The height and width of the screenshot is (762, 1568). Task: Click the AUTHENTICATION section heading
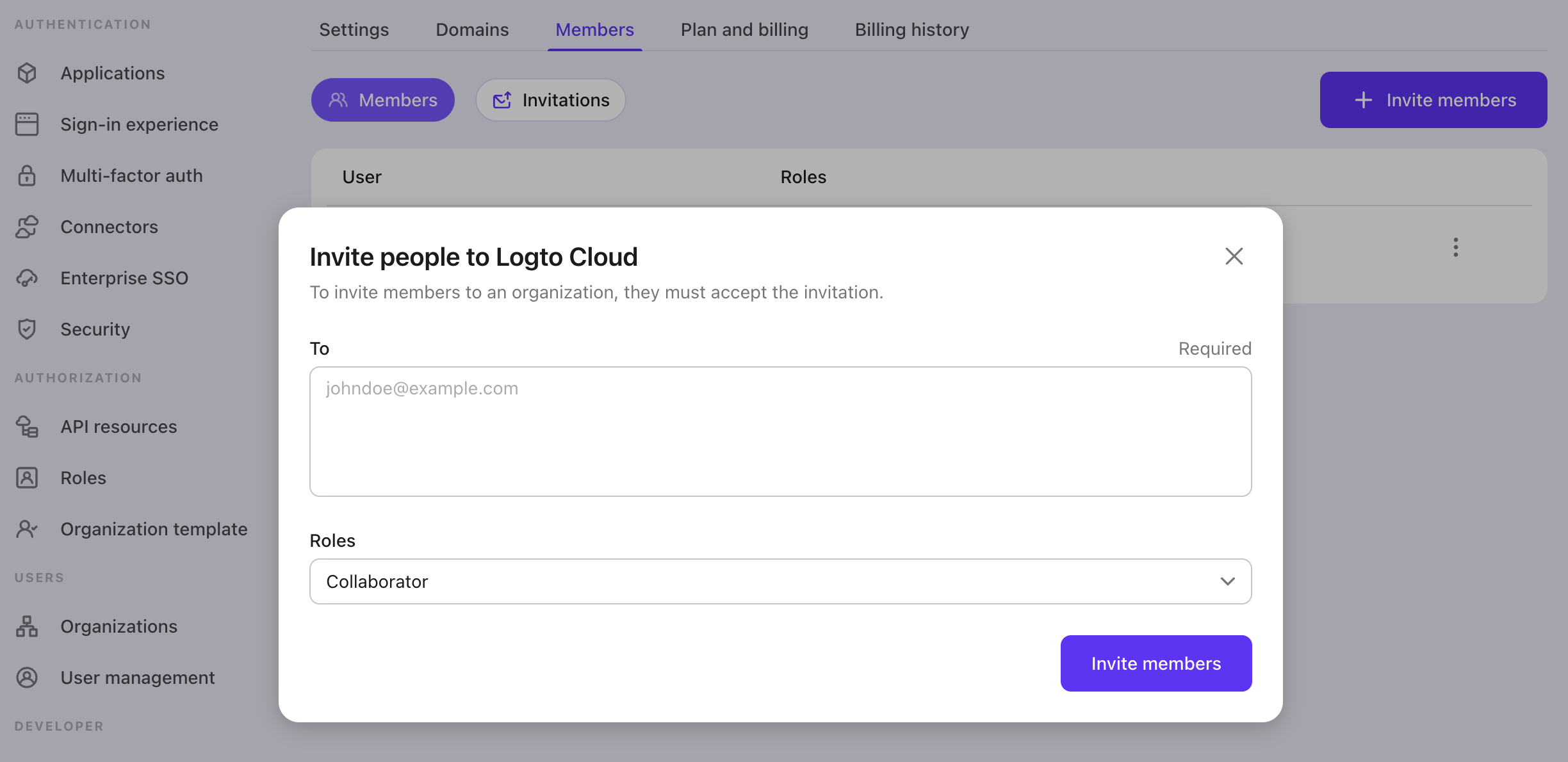click(83, 24)
